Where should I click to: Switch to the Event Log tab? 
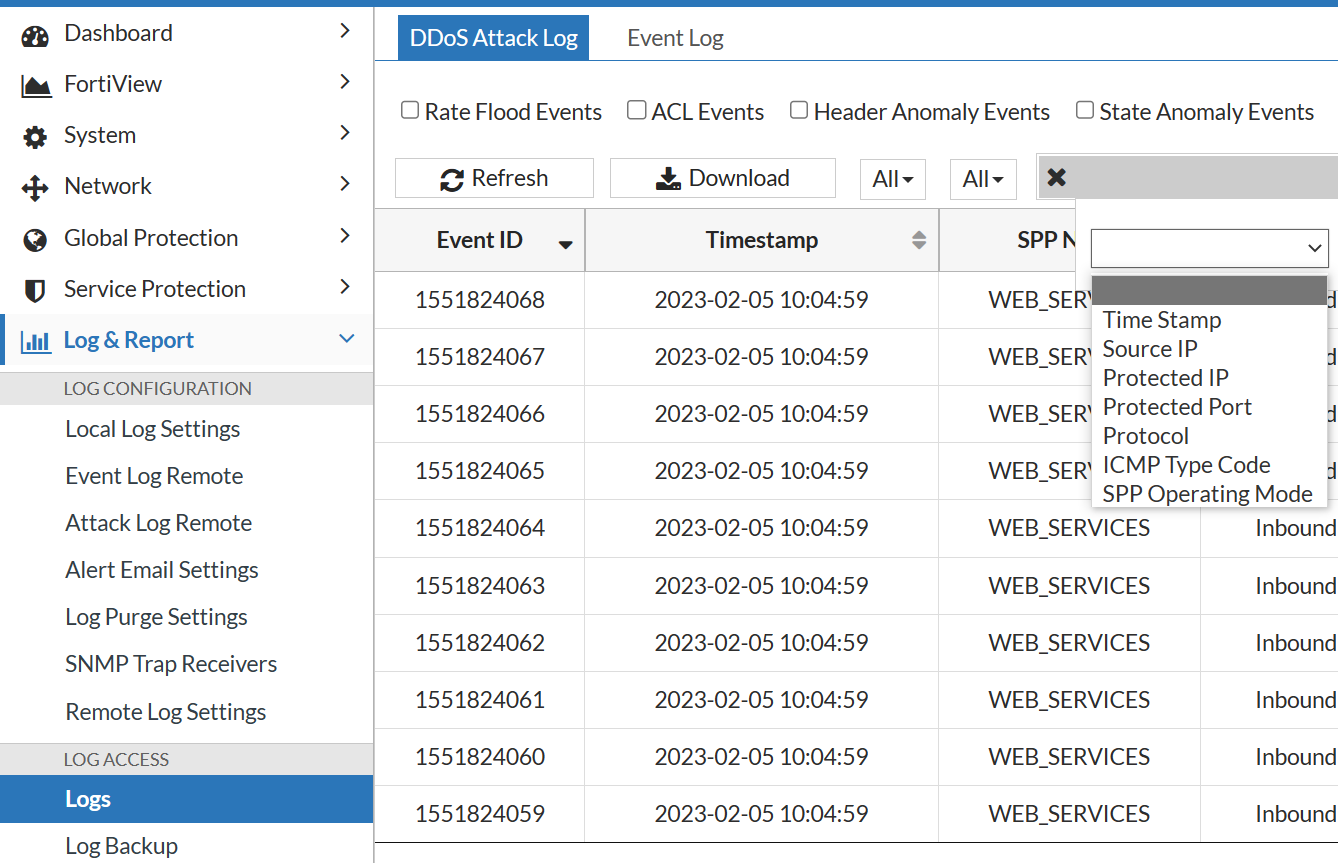675,37
